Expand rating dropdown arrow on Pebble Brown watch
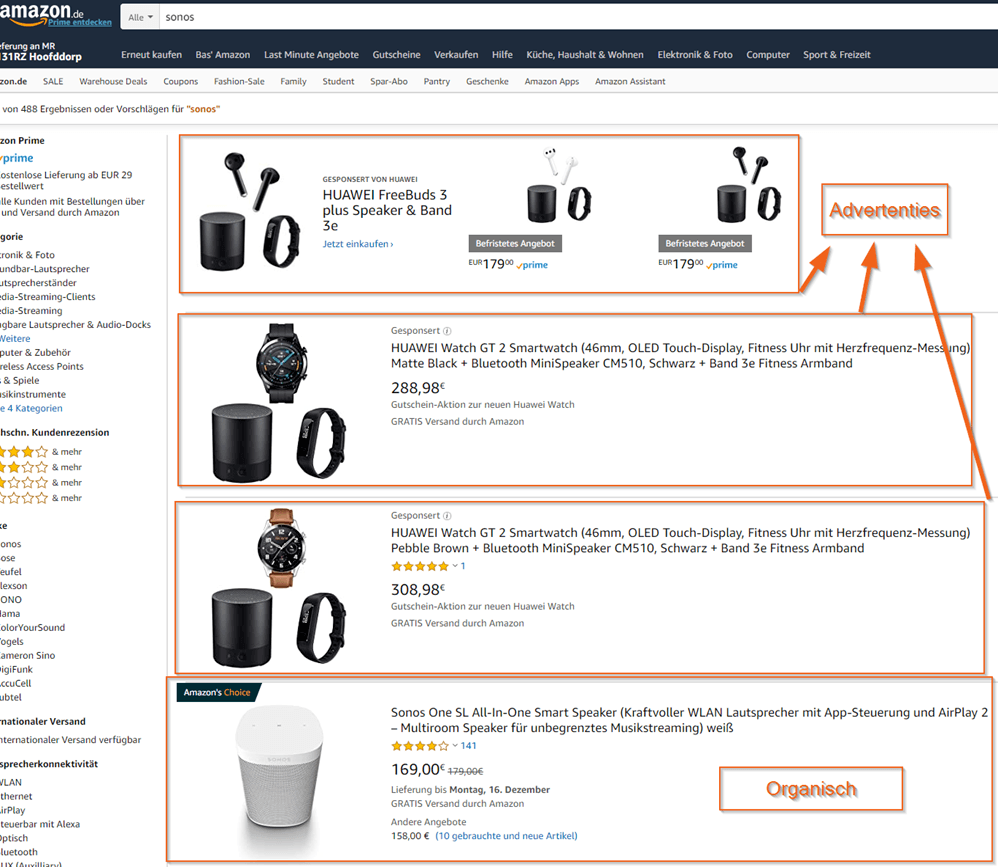This screenshot has height=867, width=998. [455, 566]
